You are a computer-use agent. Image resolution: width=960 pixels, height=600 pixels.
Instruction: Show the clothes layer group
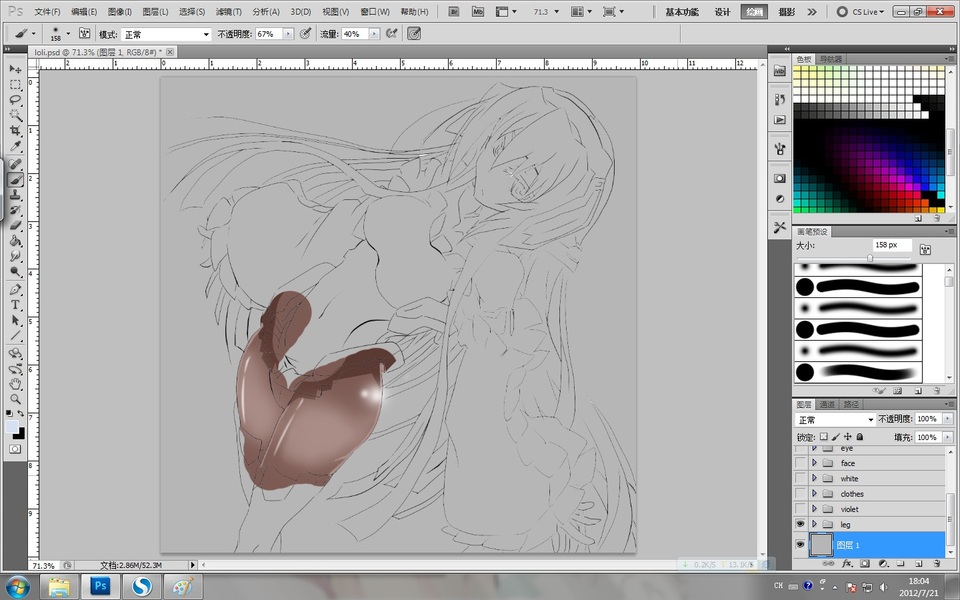(x=799, y=494)
